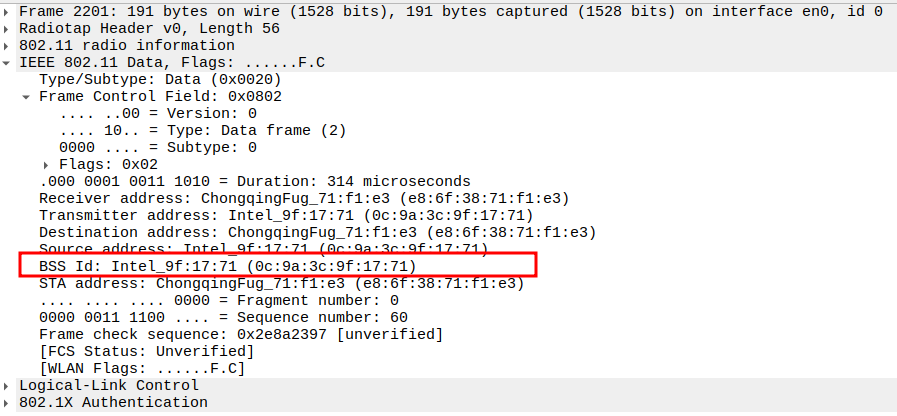Viewport: 897px width, 416px height.
Task: Select the Frame check sequence row
Action: (x=240, y=334)
